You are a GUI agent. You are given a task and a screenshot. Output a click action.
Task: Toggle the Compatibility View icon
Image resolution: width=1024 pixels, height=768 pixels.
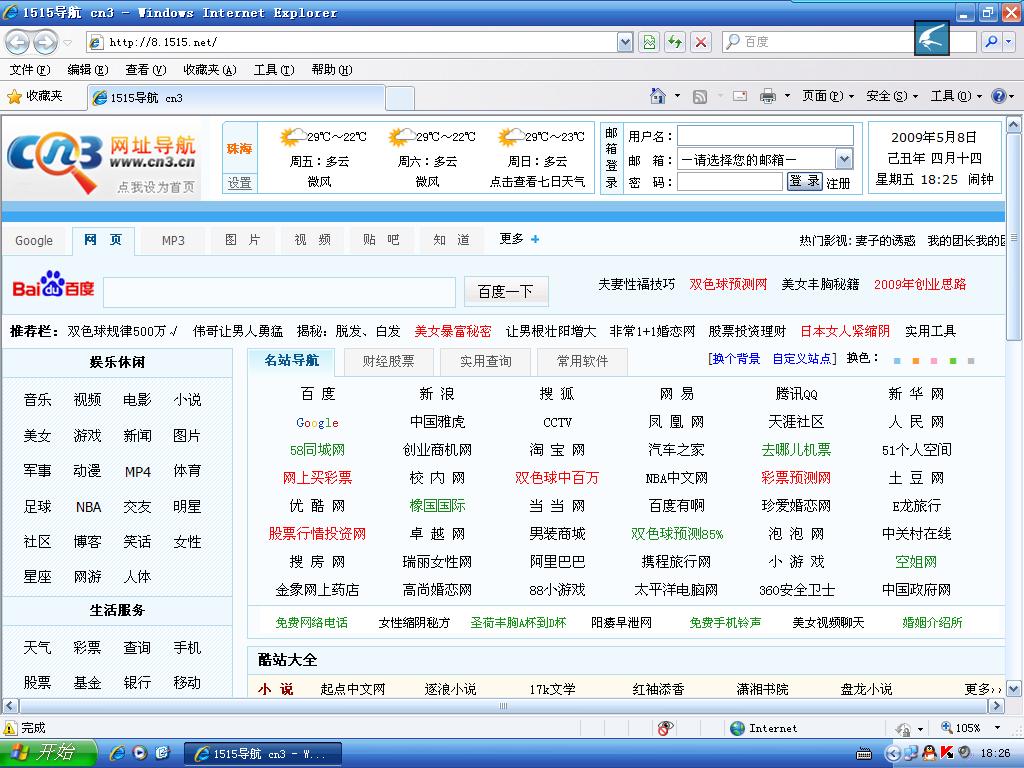[x=649, y=42]
